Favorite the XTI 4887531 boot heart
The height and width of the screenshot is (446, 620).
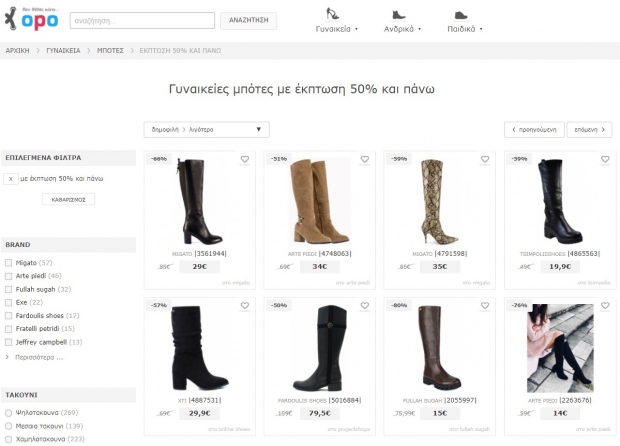pyautogui.click(x=245, y=305)
